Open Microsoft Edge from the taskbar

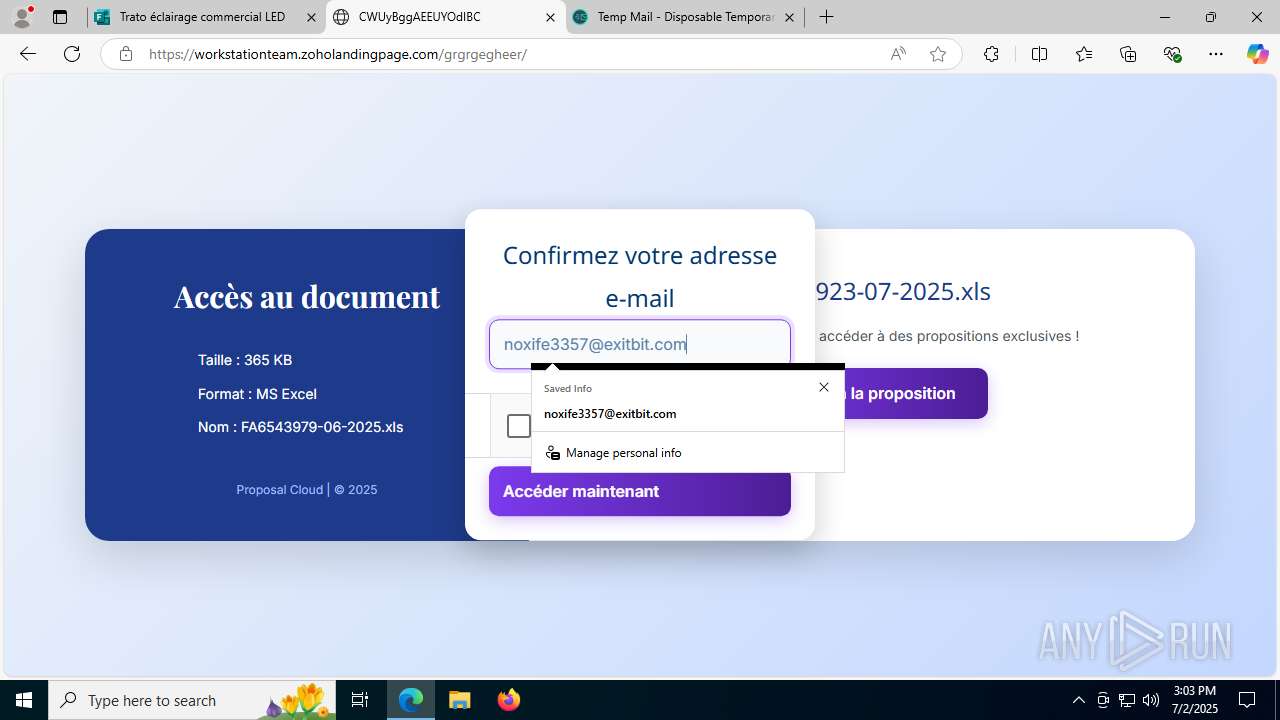(x=411, y=700)
